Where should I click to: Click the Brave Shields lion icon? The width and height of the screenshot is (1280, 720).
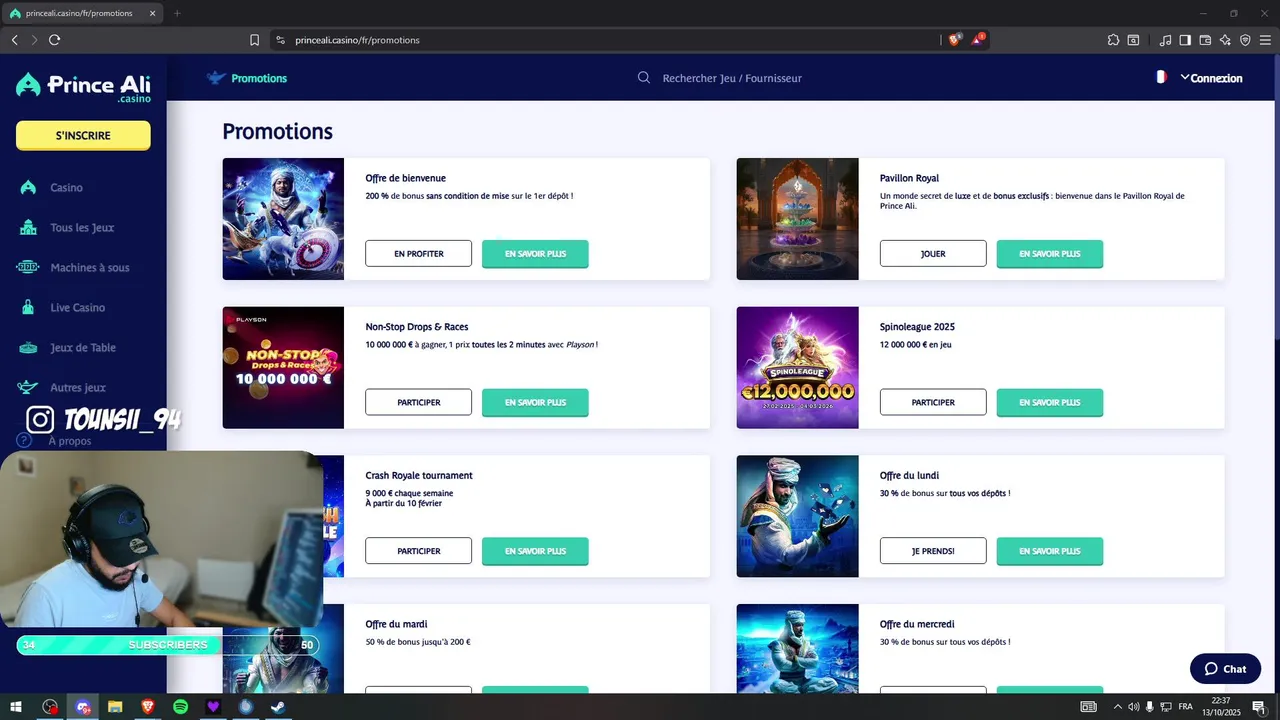(955, 39)
